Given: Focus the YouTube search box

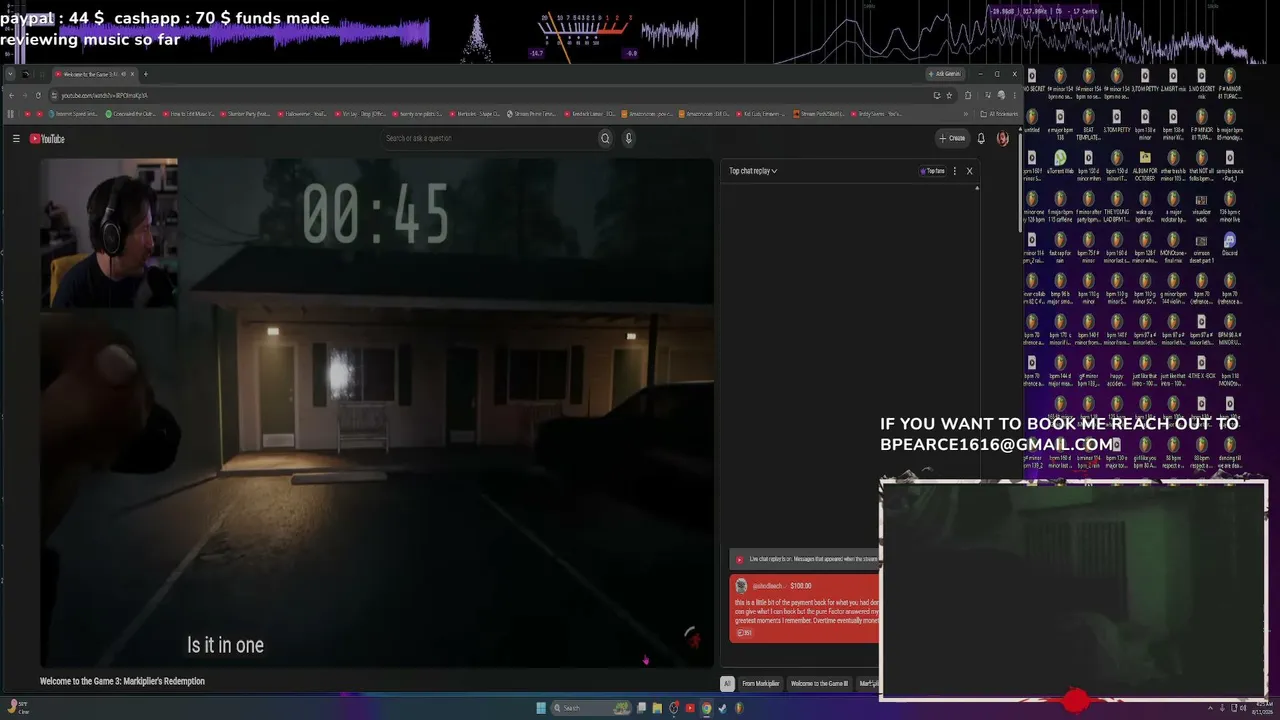Looking at the screenshot, I should pyautogui.click(x=490, y=138).
